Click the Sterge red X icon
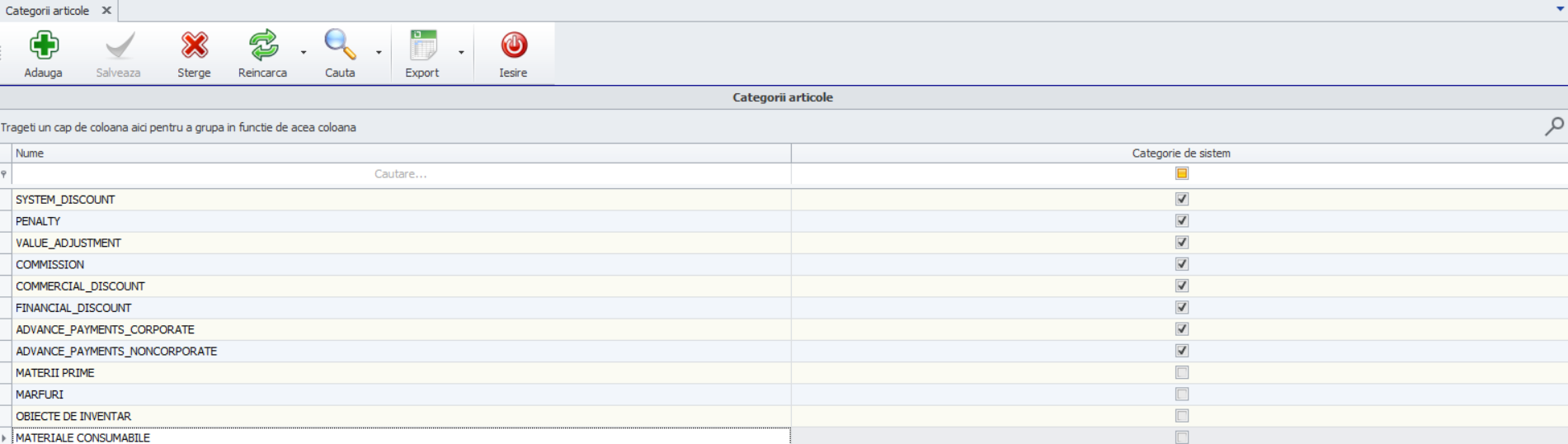The width and height of the screenshot is (1568, 444). 195,45
